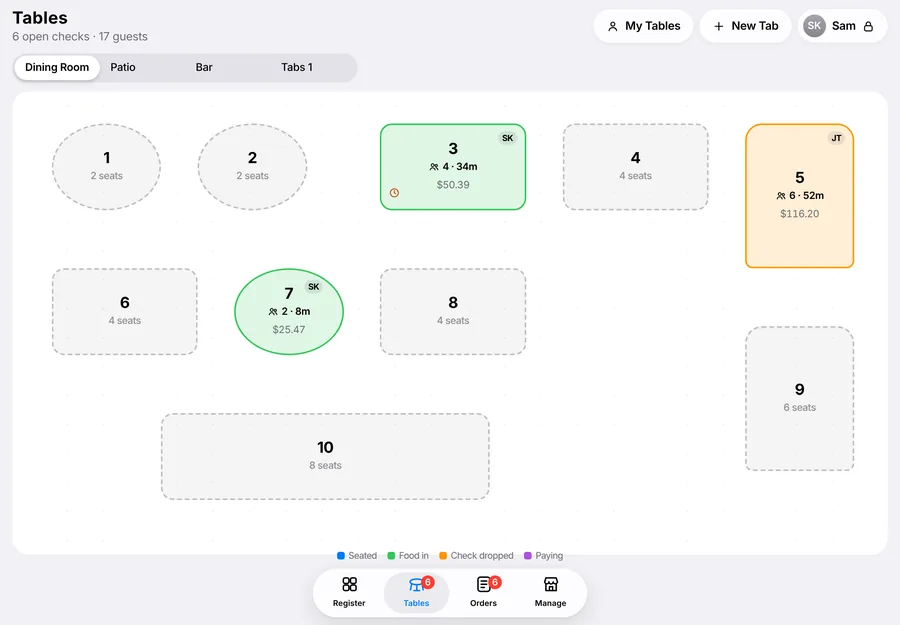
Task: Open the Sam user account button
Action: [x=843, y=26]
